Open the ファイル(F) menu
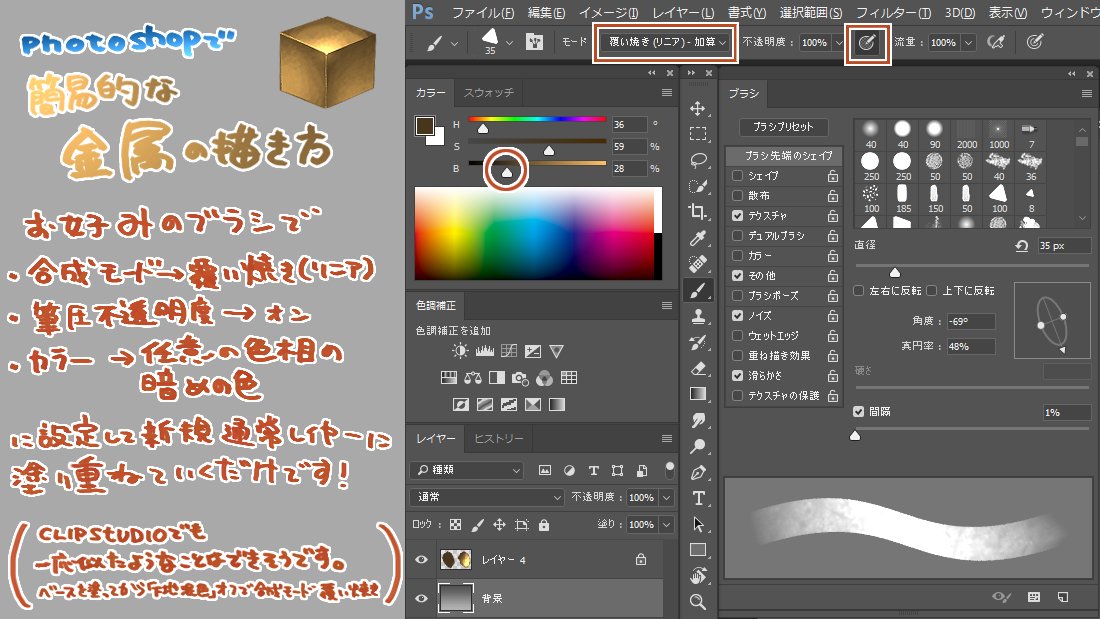This screenshot has height=619, width=1100. 483,13
